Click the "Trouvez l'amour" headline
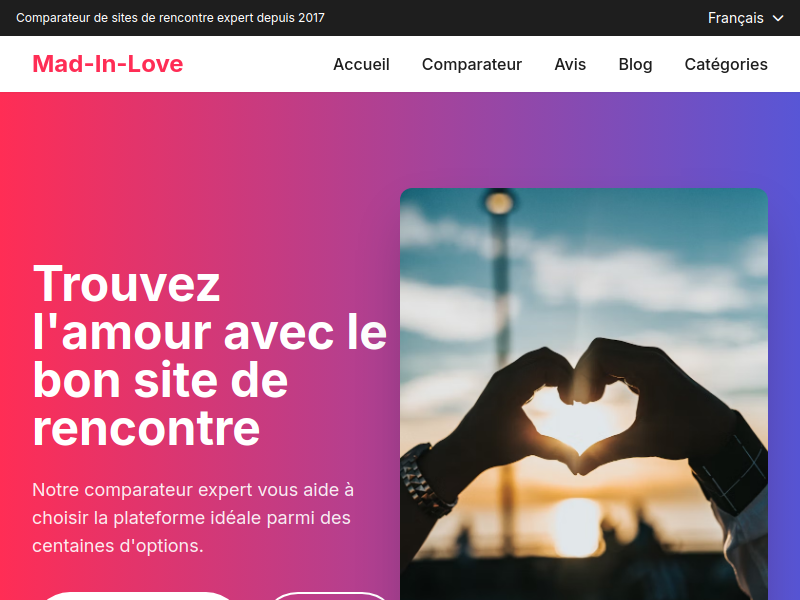Viewport: 800px width, 600px height. (210, 356)
